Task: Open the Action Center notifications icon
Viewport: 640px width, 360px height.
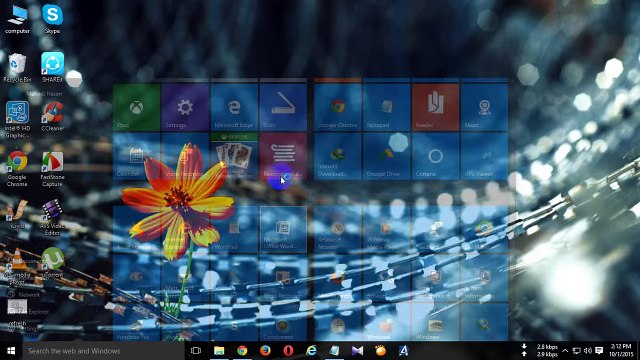Action: 599,351
